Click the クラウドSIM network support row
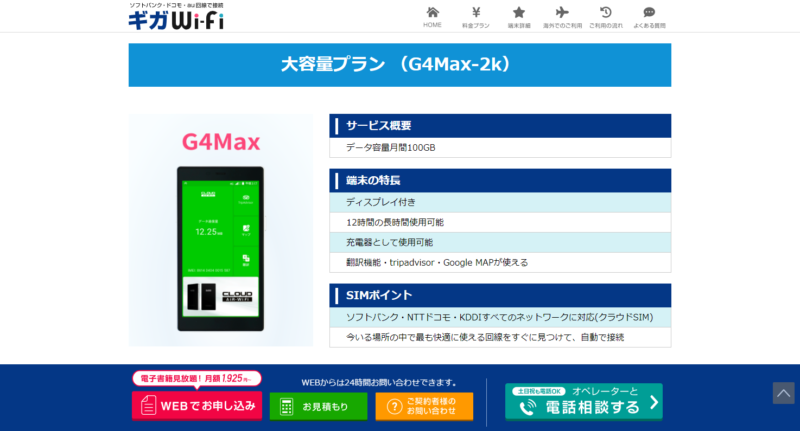 point(500,317)
